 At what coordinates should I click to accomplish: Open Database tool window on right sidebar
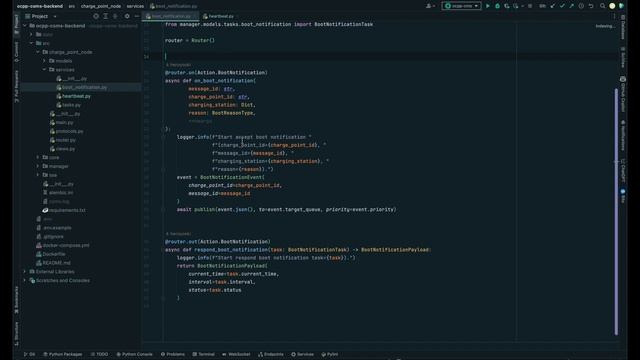pos(623,28)
